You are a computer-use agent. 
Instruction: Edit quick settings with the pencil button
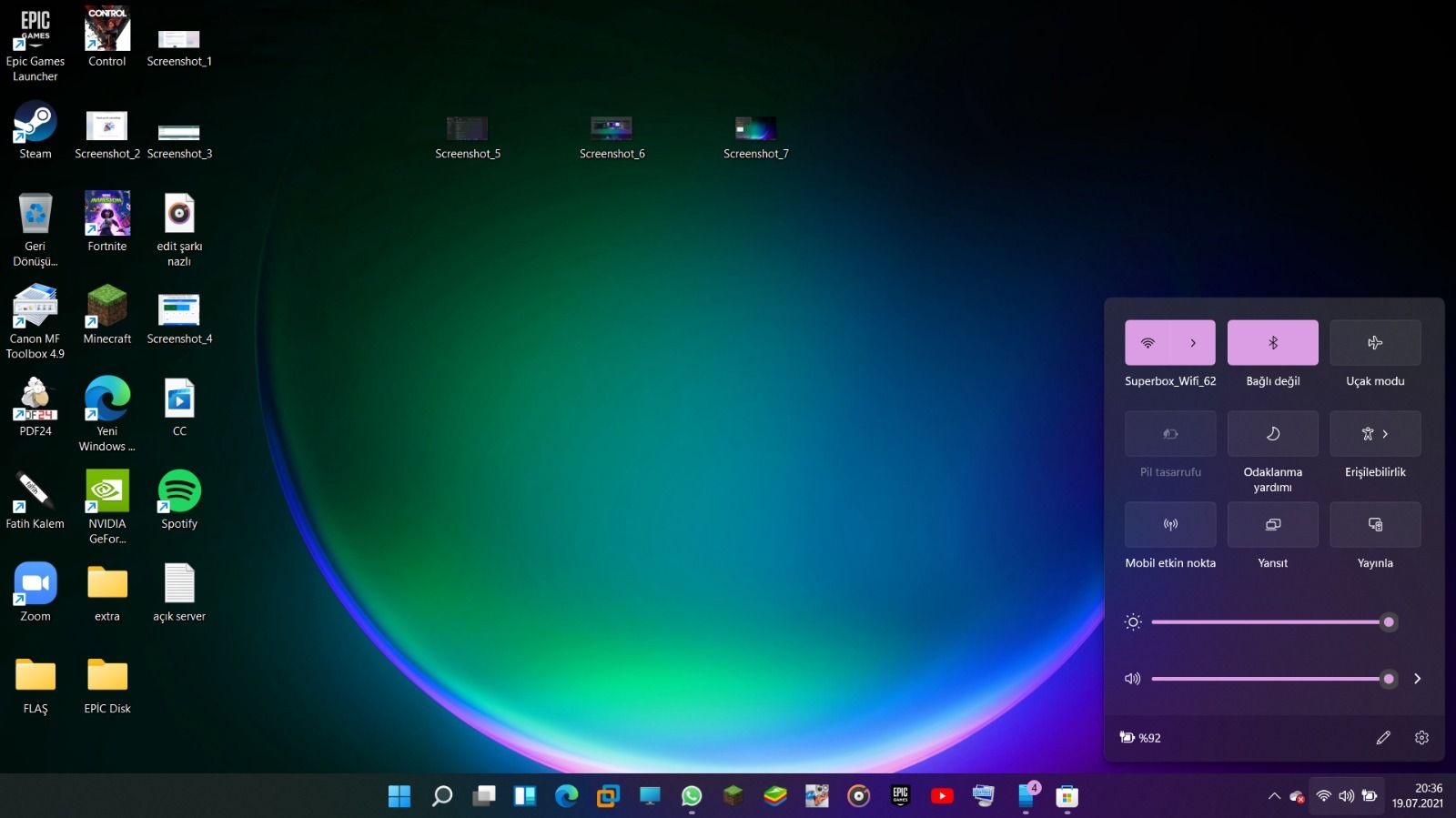[1383, 738]
